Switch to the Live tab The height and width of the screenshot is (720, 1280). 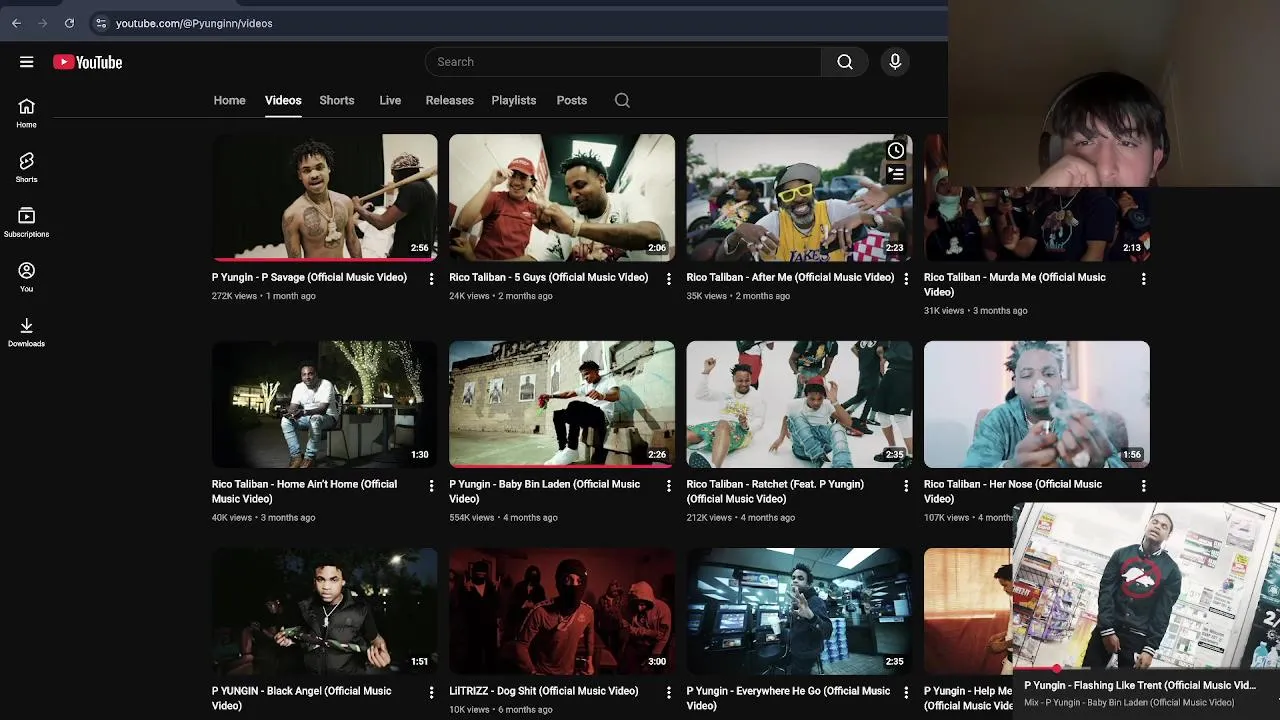coord(390,100)
